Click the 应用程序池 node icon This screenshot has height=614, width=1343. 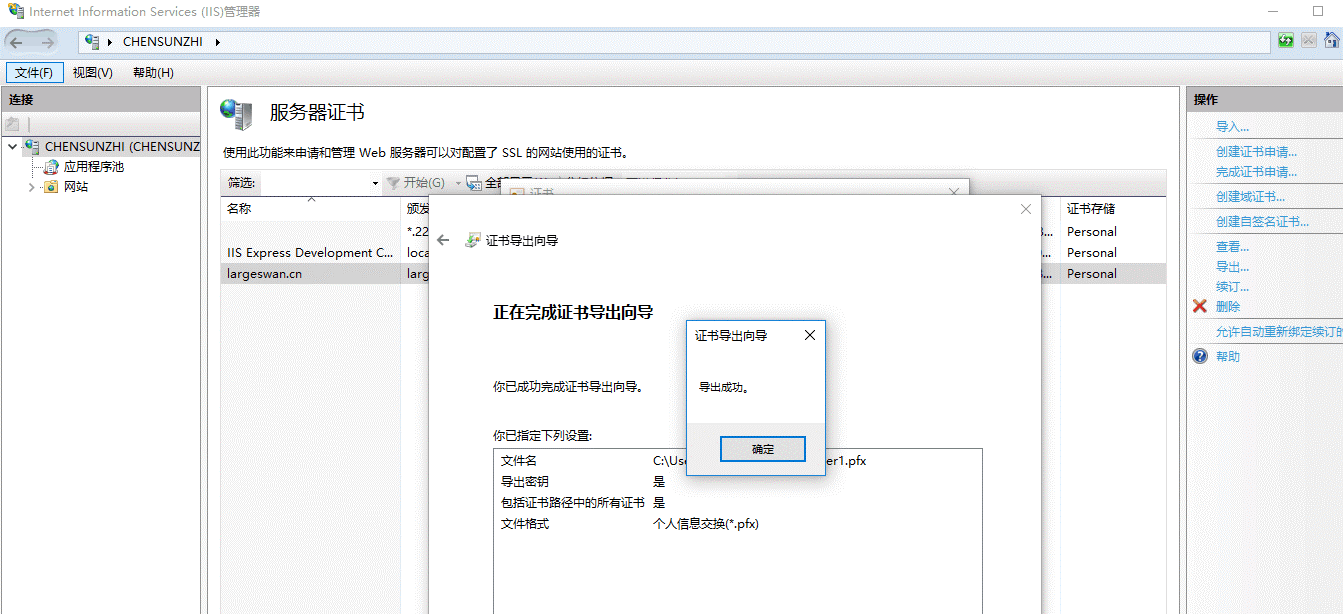point(51,167)
